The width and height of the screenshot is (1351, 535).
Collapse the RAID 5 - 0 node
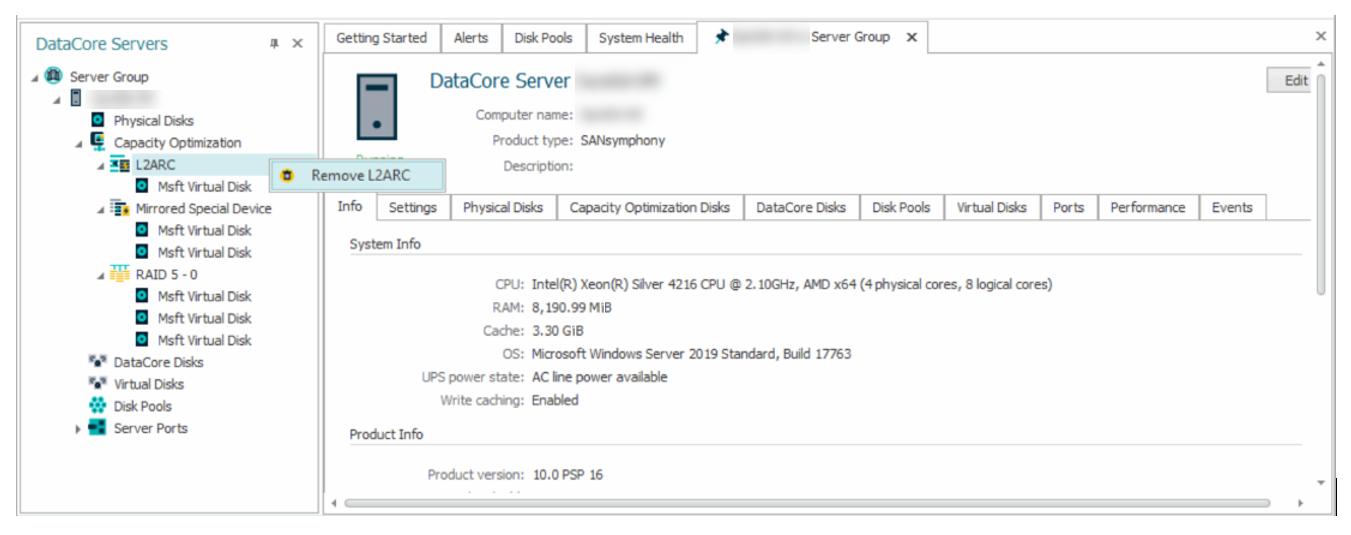(x=101, y=276)
